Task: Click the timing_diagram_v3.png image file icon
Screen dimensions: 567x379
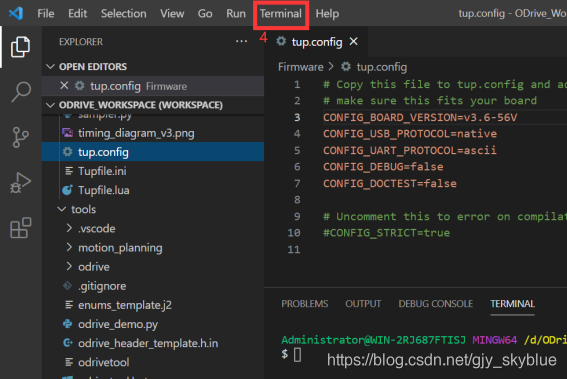Action: [68, 133]
